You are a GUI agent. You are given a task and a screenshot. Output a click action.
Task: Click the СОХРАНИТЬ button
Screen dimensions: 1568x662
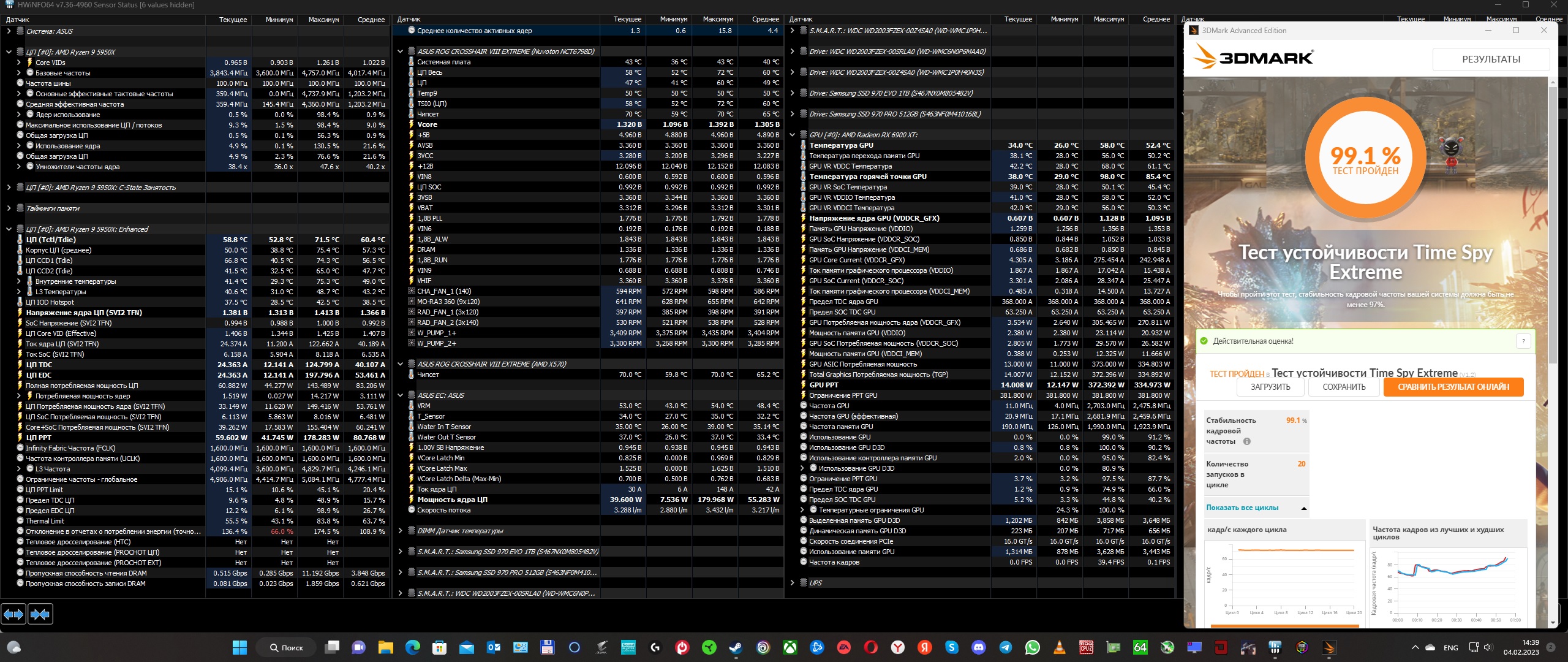[x=1344, y=387]
